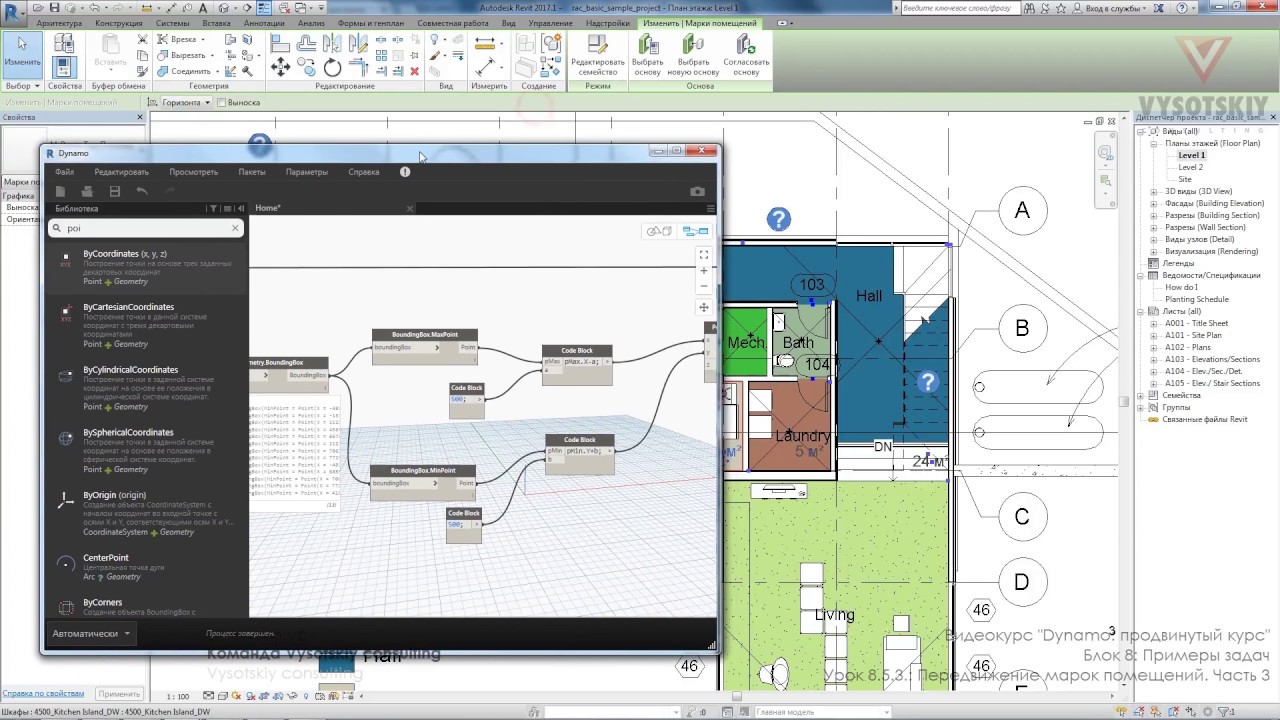Click the Соединить geometry button
Viewport: 1280px width, 720px height.
click(x=190, y=71)
